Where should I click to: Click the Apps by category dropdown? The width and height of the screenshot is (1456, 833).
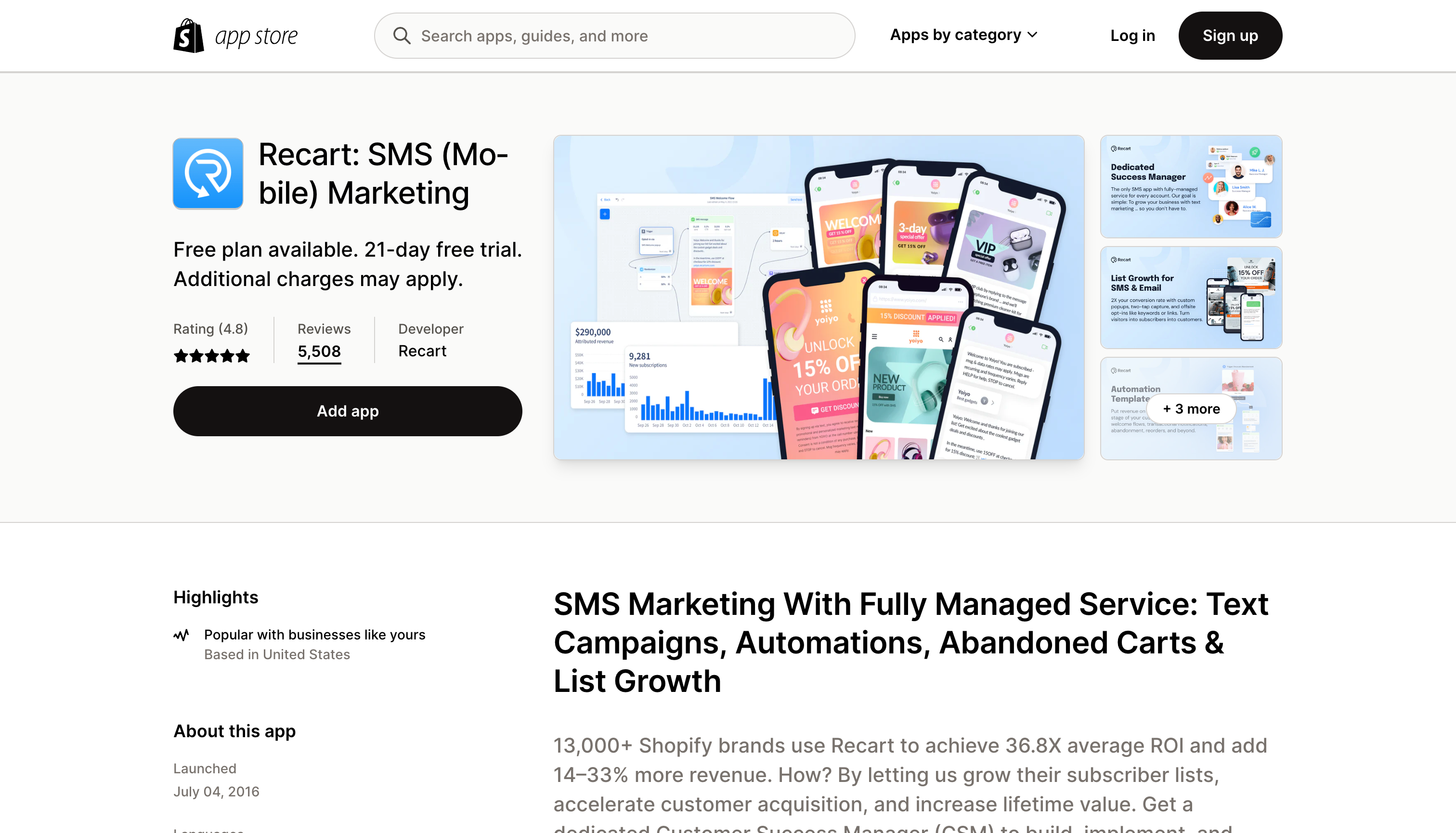[x=964, y=34]
